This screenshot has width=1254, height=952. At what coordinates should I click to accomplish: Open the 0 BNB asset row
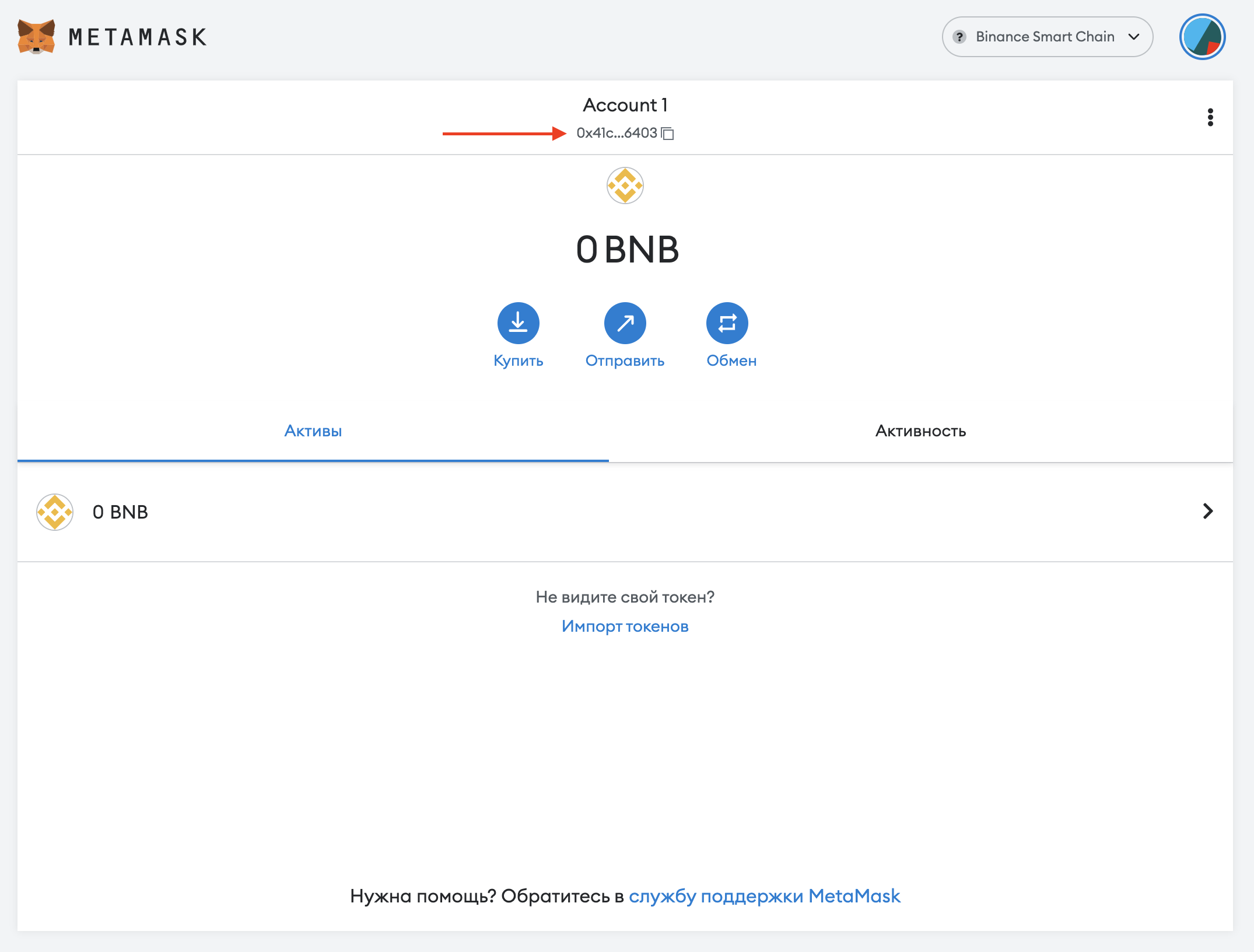625,512
